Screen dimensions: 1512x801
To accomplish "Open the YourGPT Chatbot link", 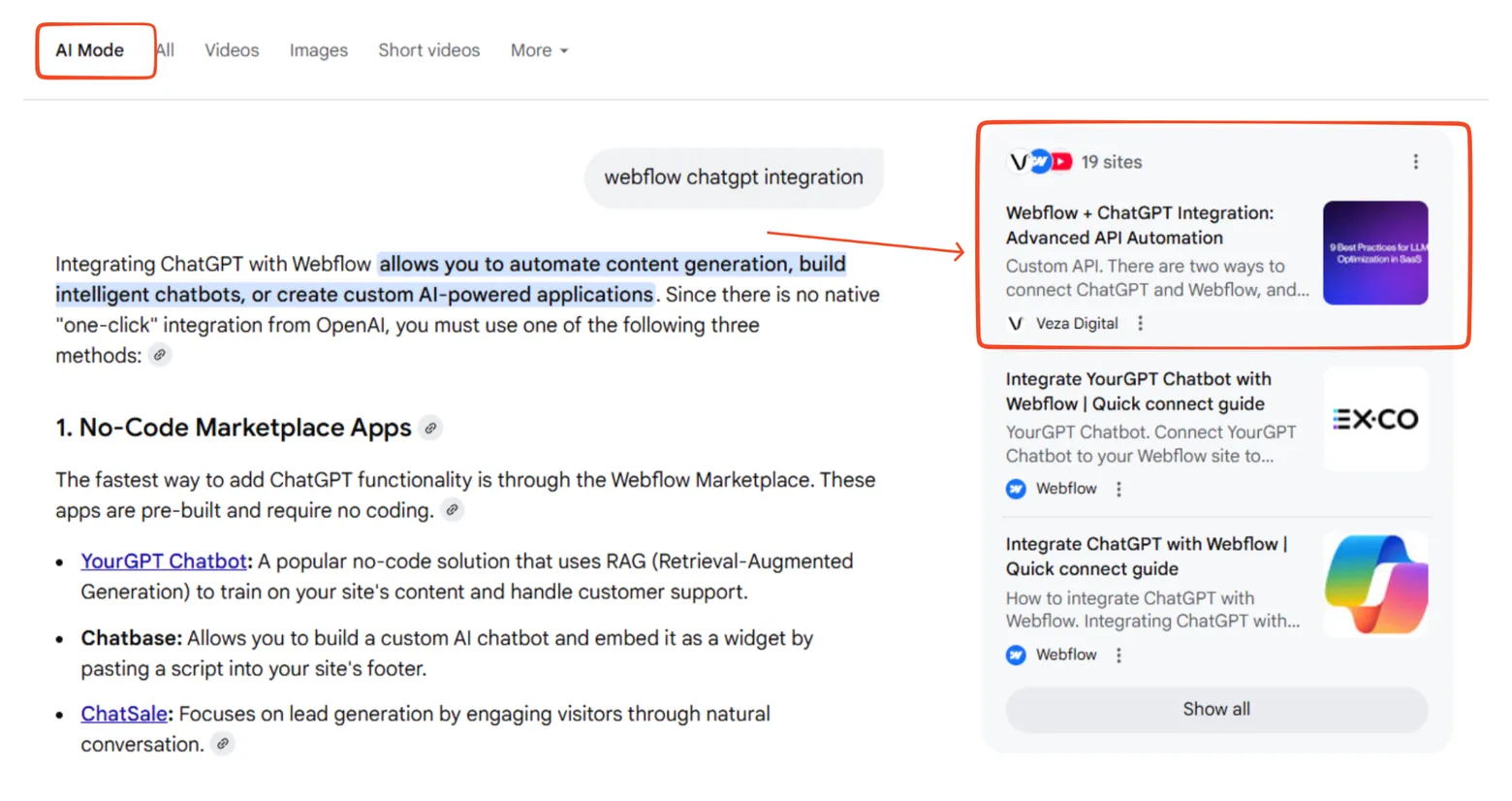I will tap(164, 561).
